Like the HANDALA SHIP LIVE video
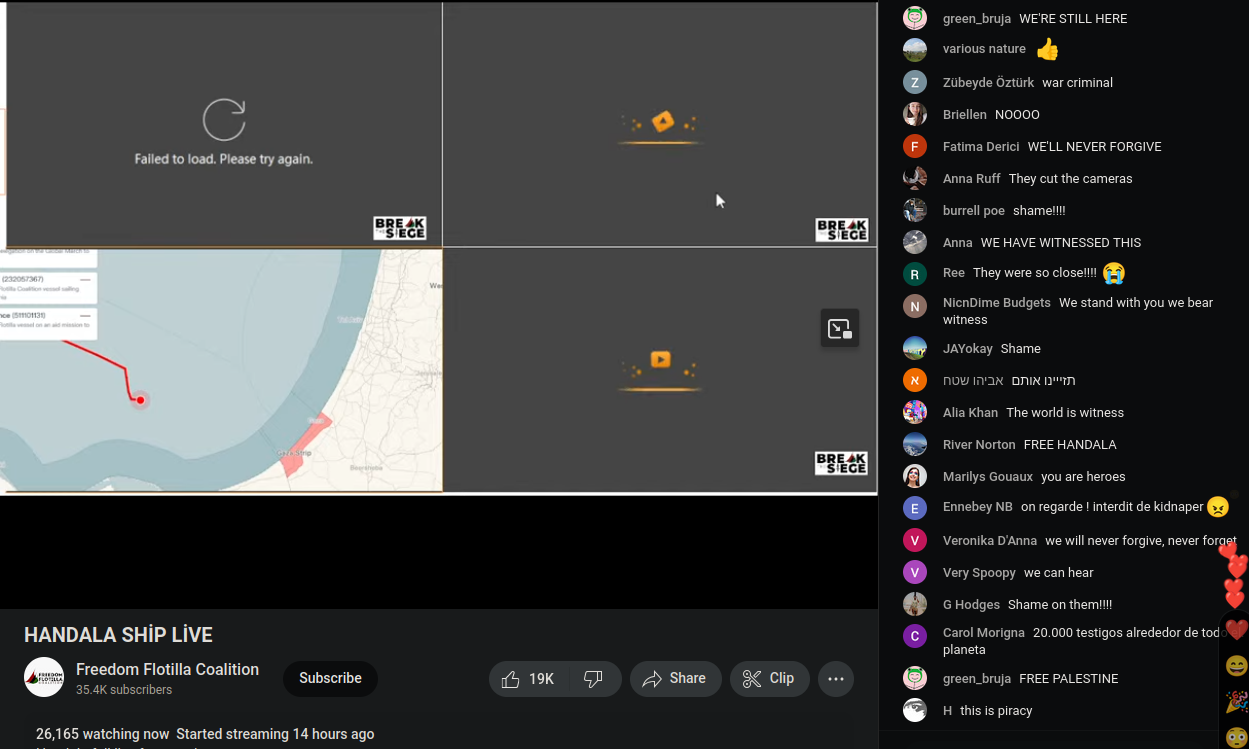 click(x=528, y=679)
